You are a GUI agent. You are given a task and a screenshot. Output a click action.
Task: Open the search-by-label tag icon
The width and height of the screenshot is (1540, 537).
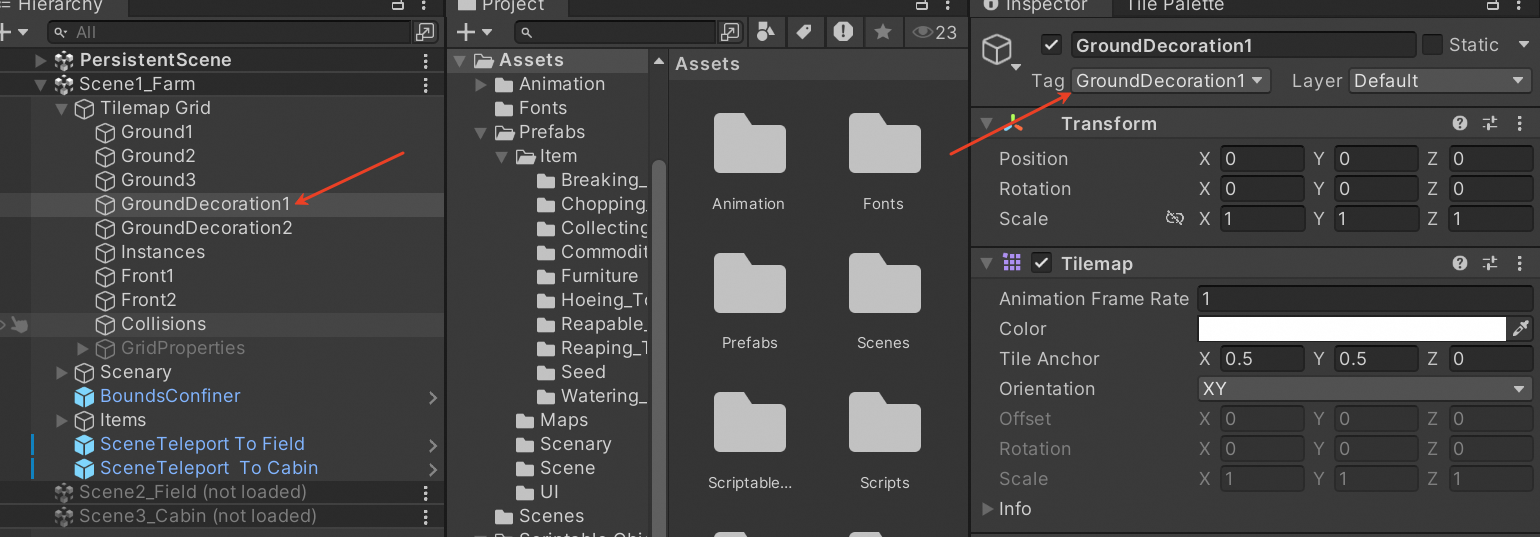tap(804, 32)
